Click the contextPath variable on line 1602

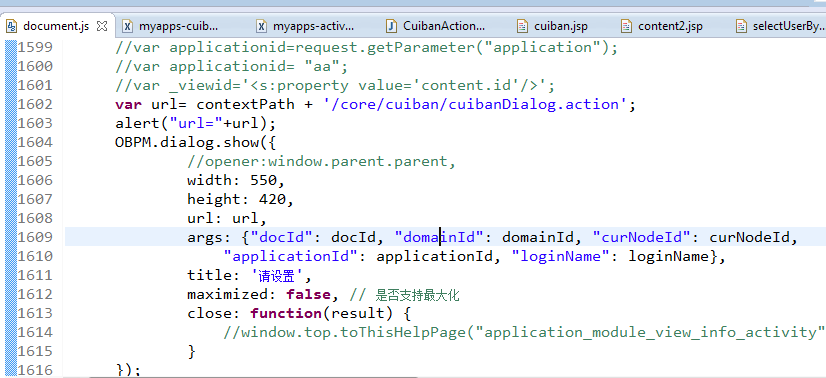245,104
